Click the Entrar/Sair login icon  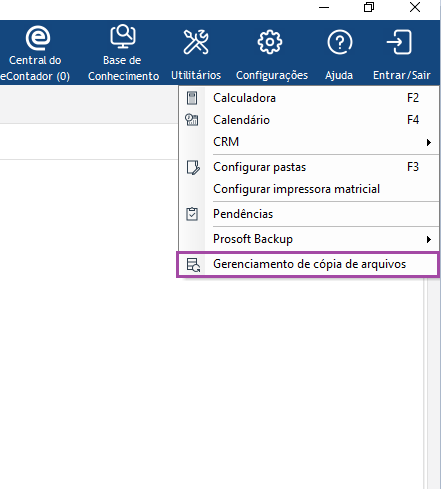pyautogui.click(x=399, y=42)
